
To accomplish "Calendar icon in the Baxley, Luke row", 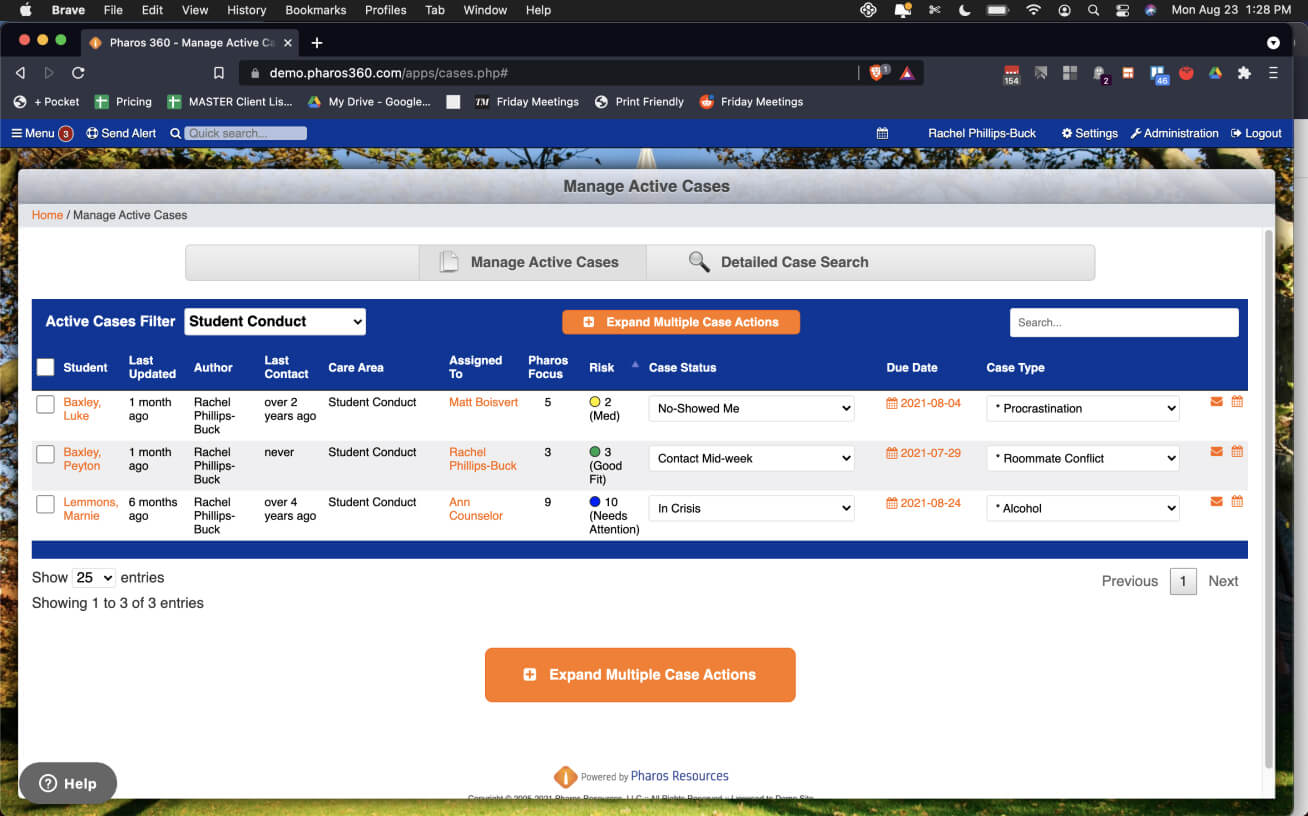I will pyautogui.click(x=1237, y=402).
